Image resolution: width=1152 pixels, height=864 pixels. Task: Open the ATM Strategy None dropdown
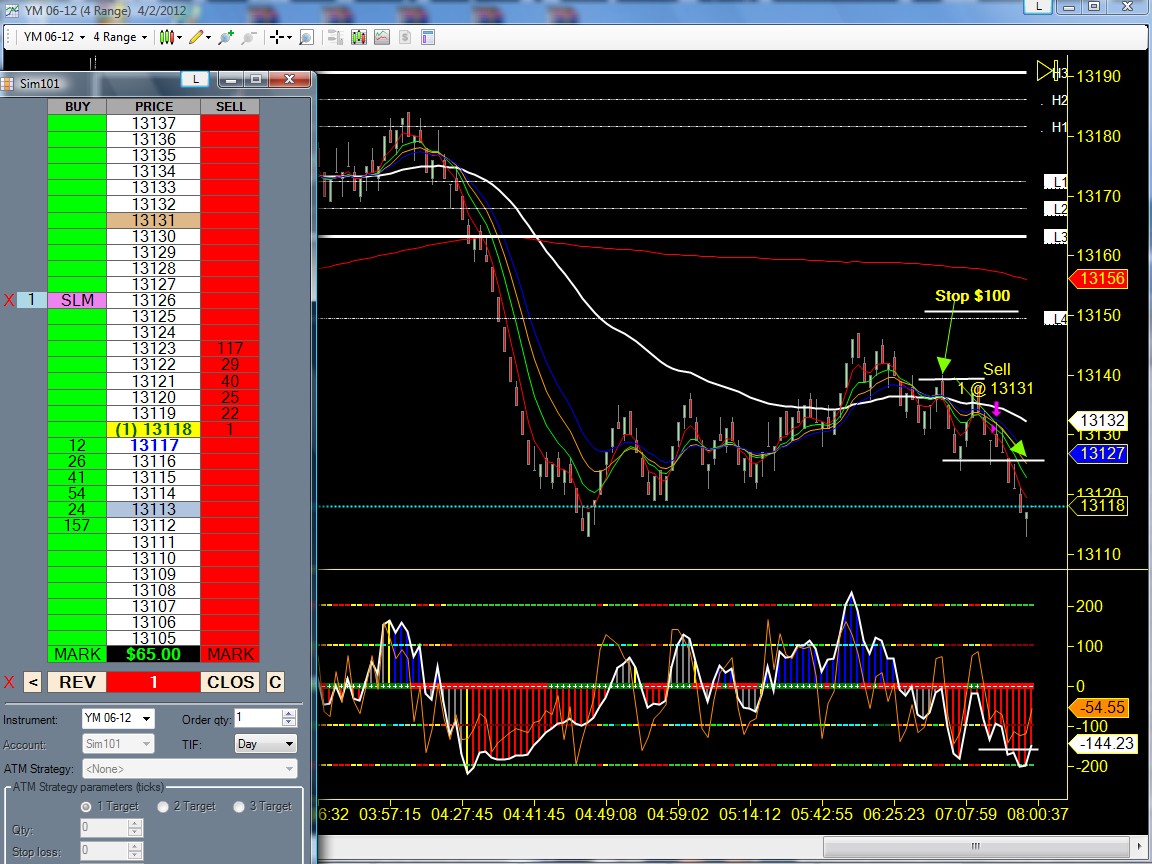coord(190,769)
